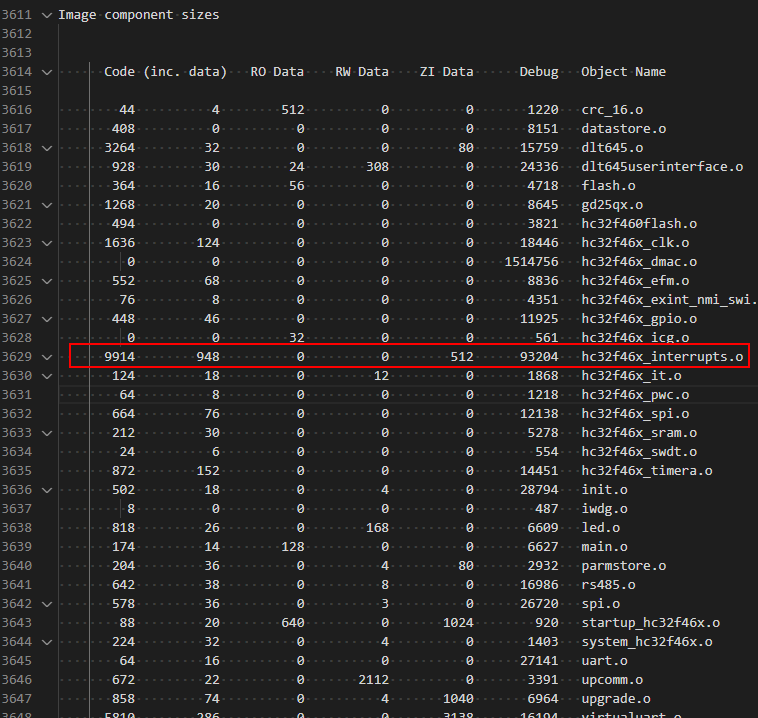This screenshot has height=718, width=758.
Task: Select the led.o object name
Action: tap(600, 528)
